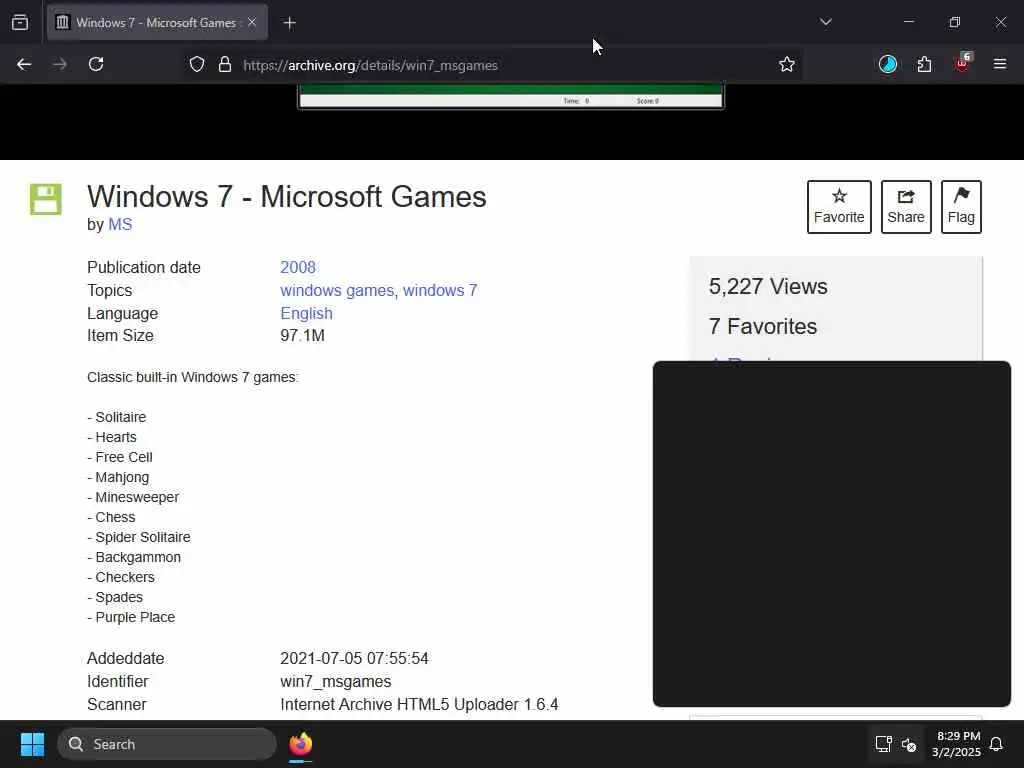Image resolution: width=1024 pixels, height=768 pixels.
Task: Open the network status tray icon
Action: click(883, 744)
